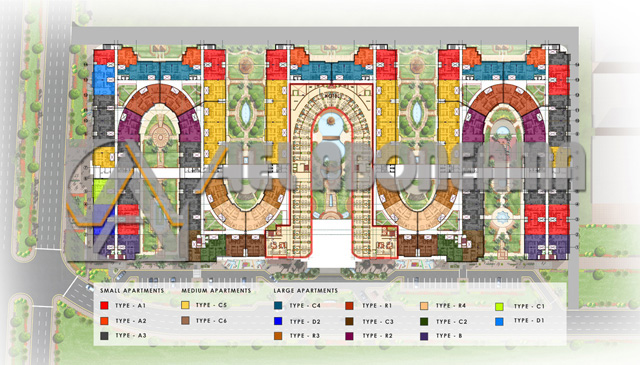The image size is (640, 365).
Task: Click the peach TYPE - R4 legend swatch
Action: [424, 306]
